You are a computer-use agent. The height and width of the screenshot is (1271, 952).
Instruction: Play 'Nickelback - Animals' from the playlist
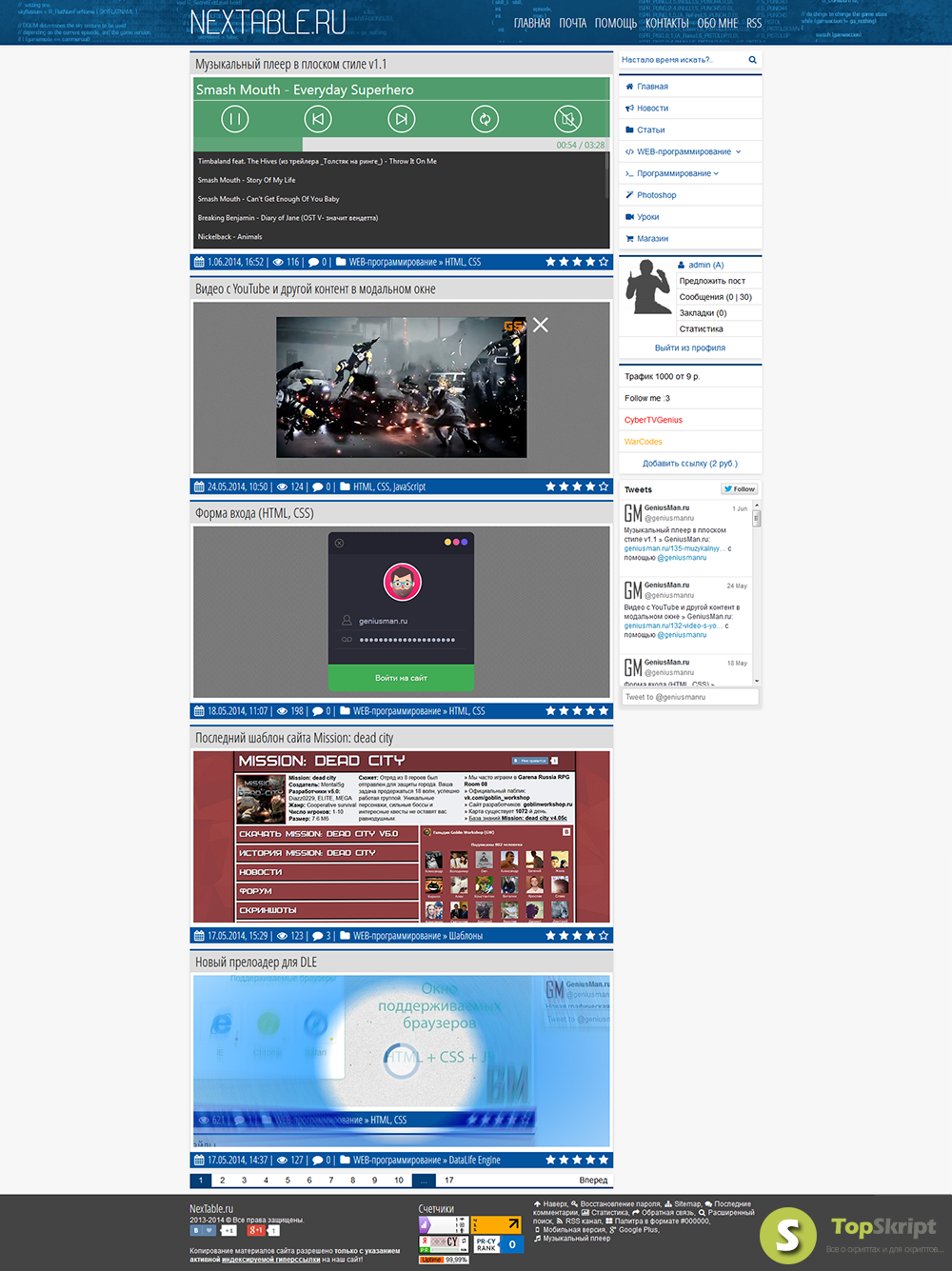point(229,237)
